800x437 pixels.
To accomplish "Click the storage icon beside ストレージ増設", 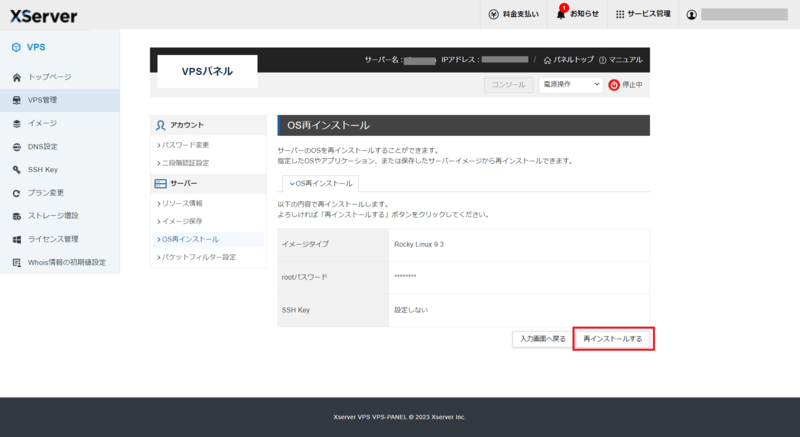I will pyautogui.click(x=17, y=216).
